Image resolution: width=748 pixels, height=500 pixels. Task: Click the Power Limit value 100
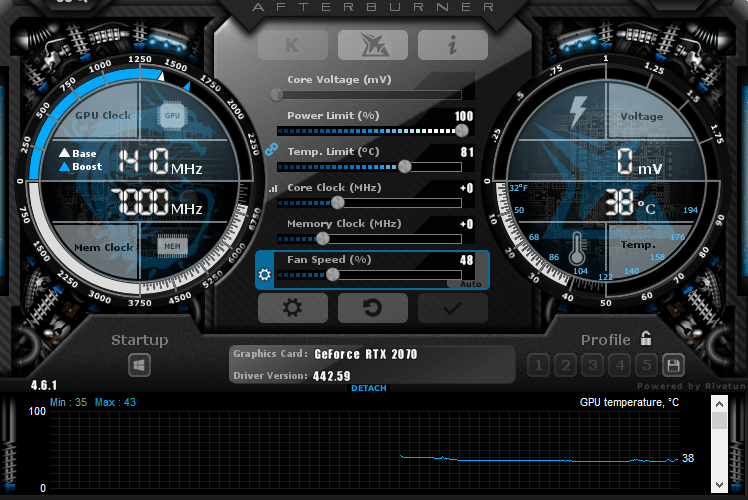pos(463,116)
